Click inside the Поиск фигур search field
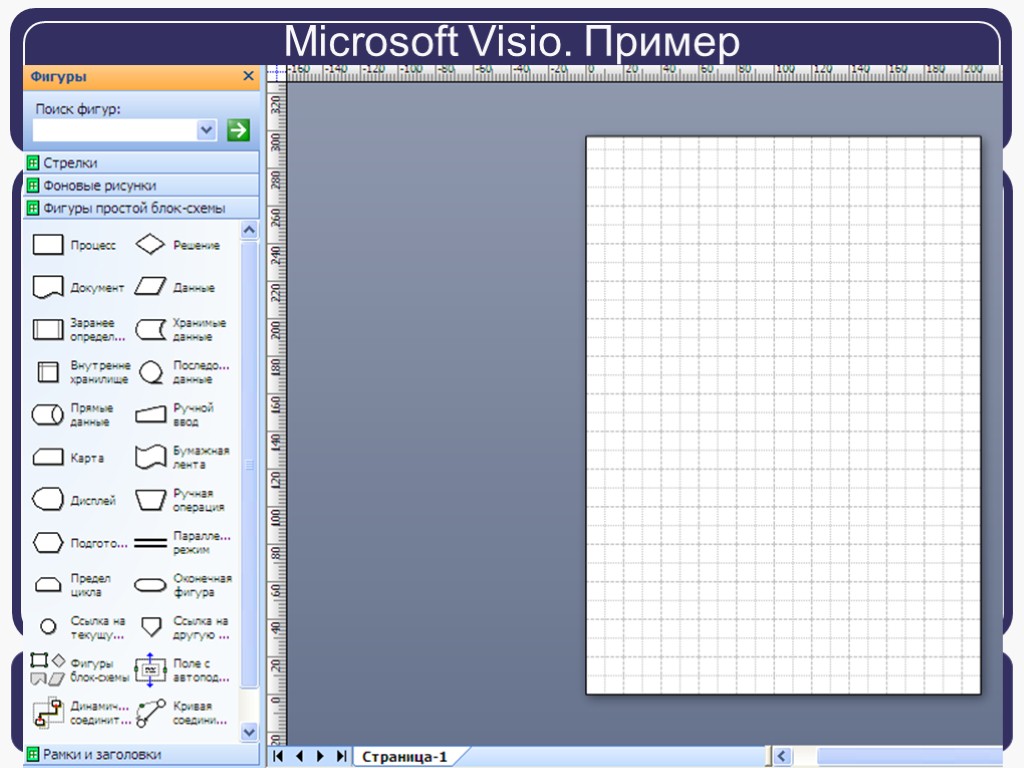 pos(115,130)
